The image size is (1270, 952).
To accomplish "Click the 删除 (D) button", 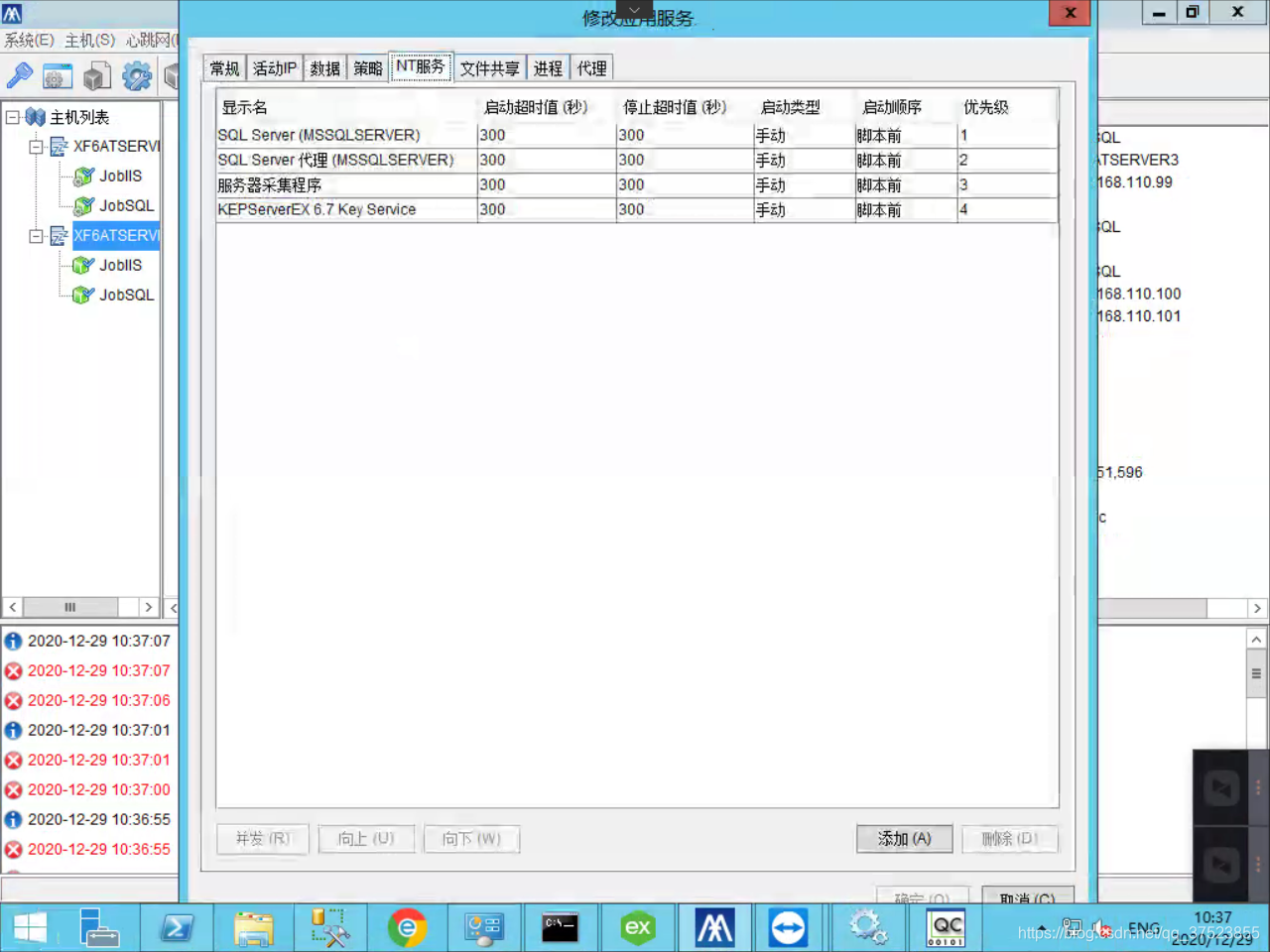I will [x=1009, y=839].
